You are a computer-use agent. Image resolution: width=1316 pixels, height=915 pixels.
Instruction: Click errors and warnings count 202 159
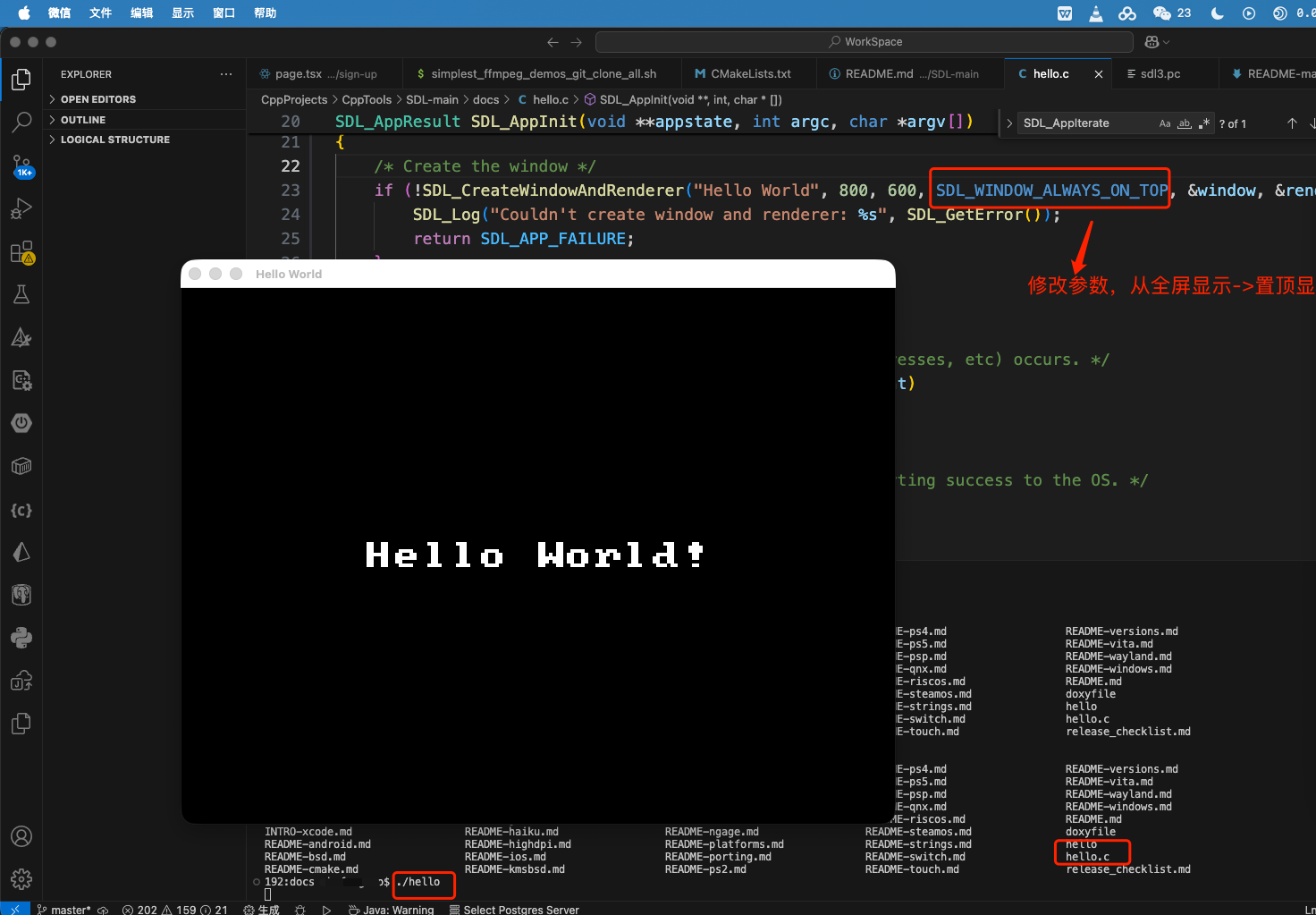pos(175,910)
